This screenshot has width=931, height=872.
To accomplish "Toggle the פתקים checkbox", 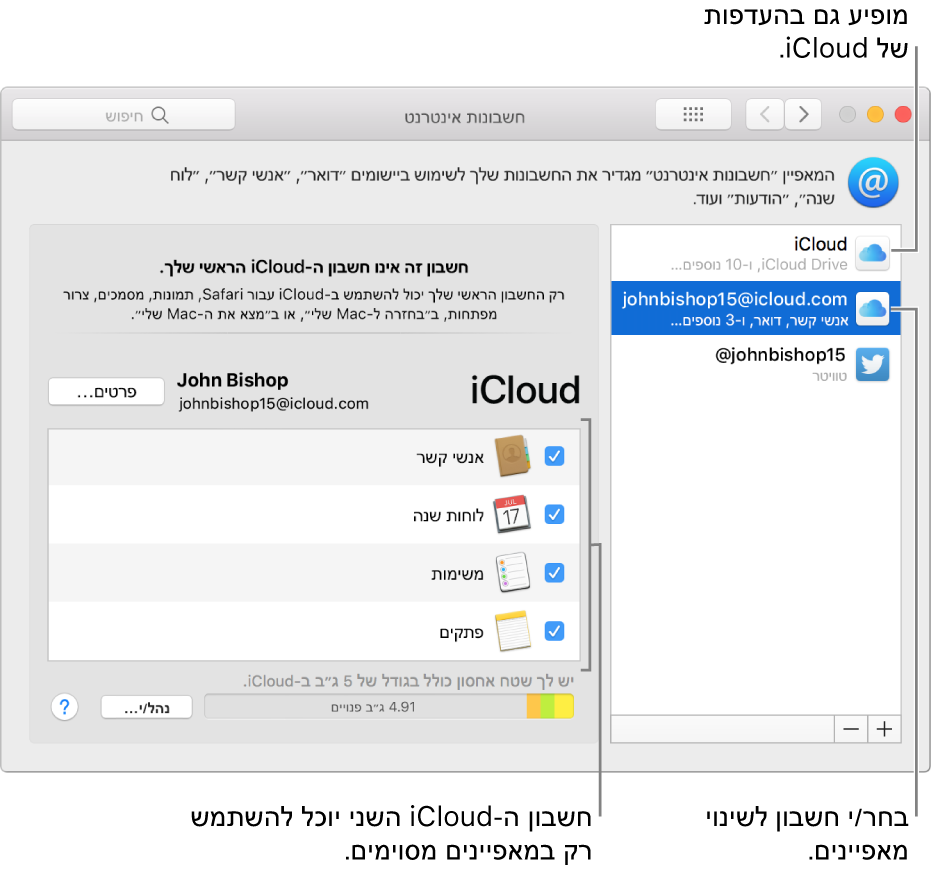I will coord(555,630).
